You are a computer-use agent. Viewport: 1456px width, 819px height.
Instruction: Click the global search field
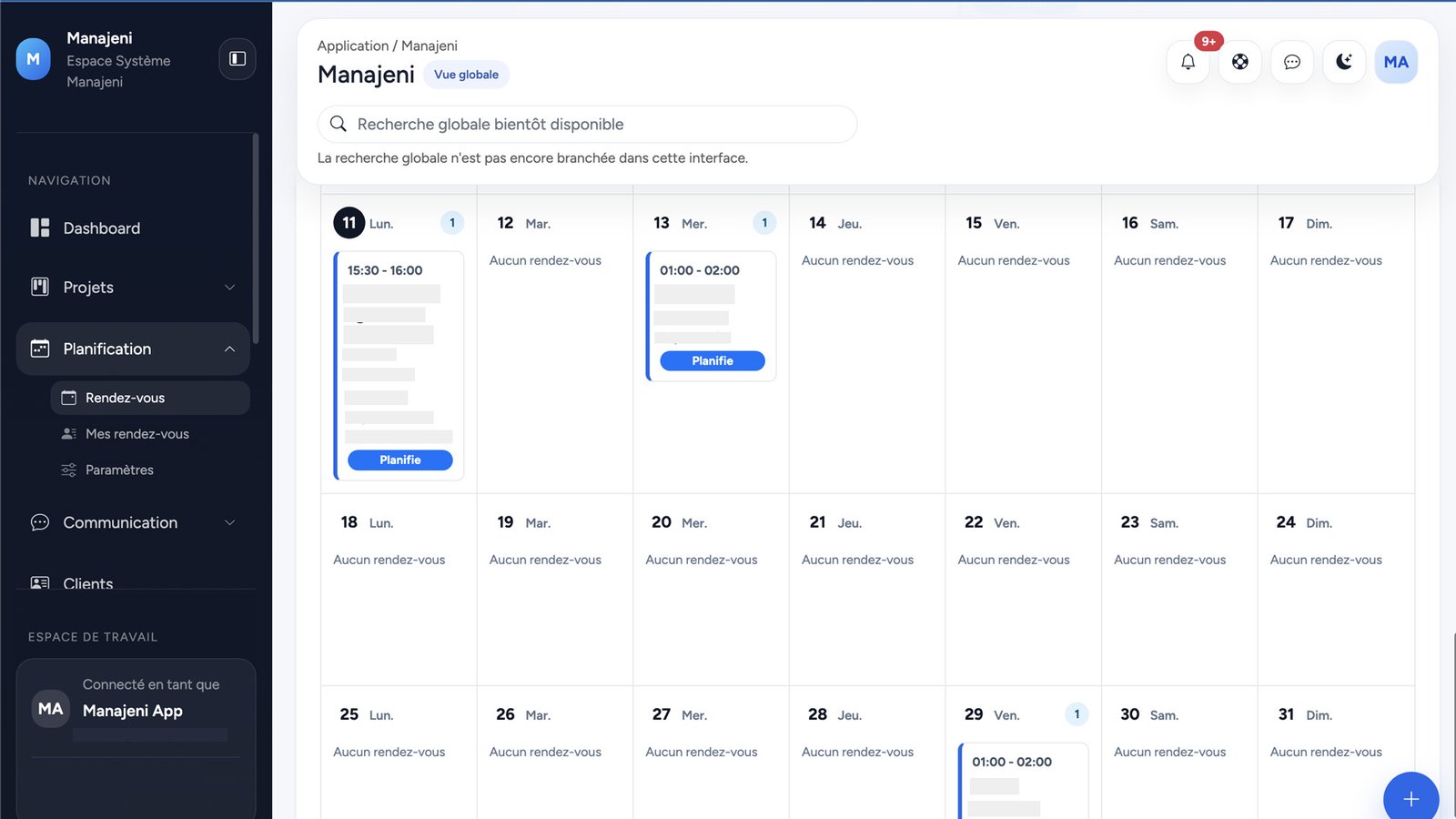(587, 124)
